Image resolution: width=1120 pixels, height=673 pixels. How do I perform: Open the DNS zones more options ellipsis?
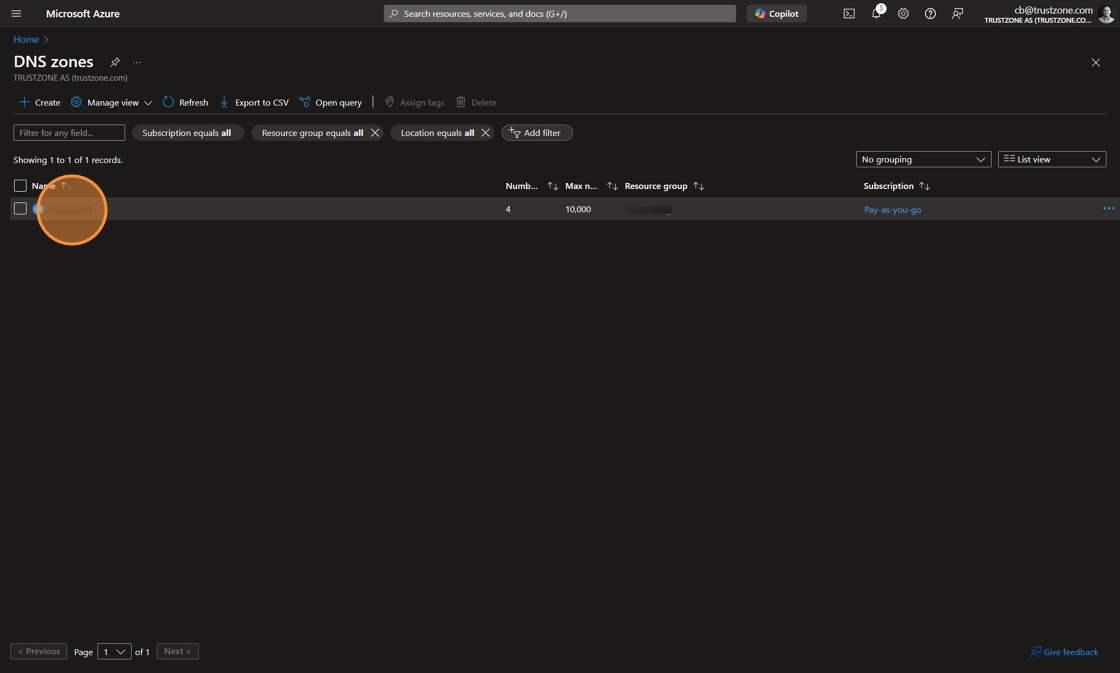[136, 62]
